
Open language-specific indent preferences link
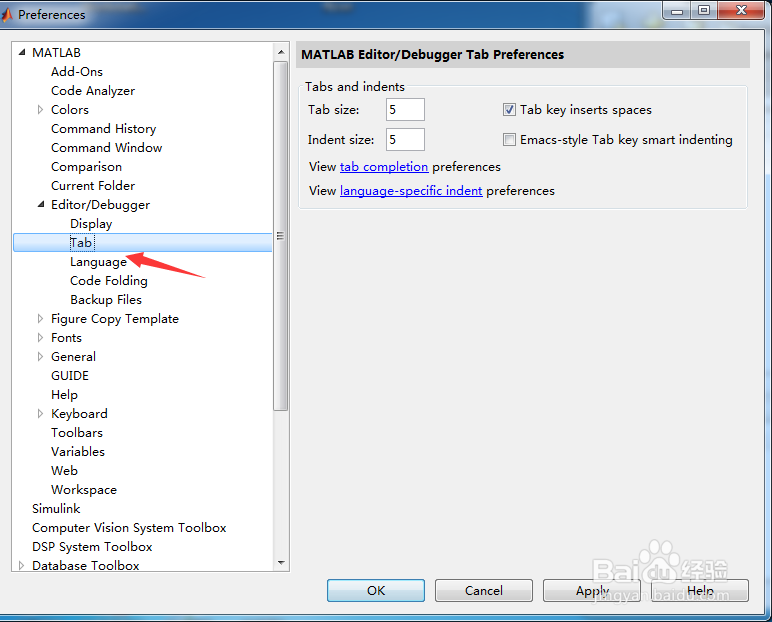pos(411,191)
